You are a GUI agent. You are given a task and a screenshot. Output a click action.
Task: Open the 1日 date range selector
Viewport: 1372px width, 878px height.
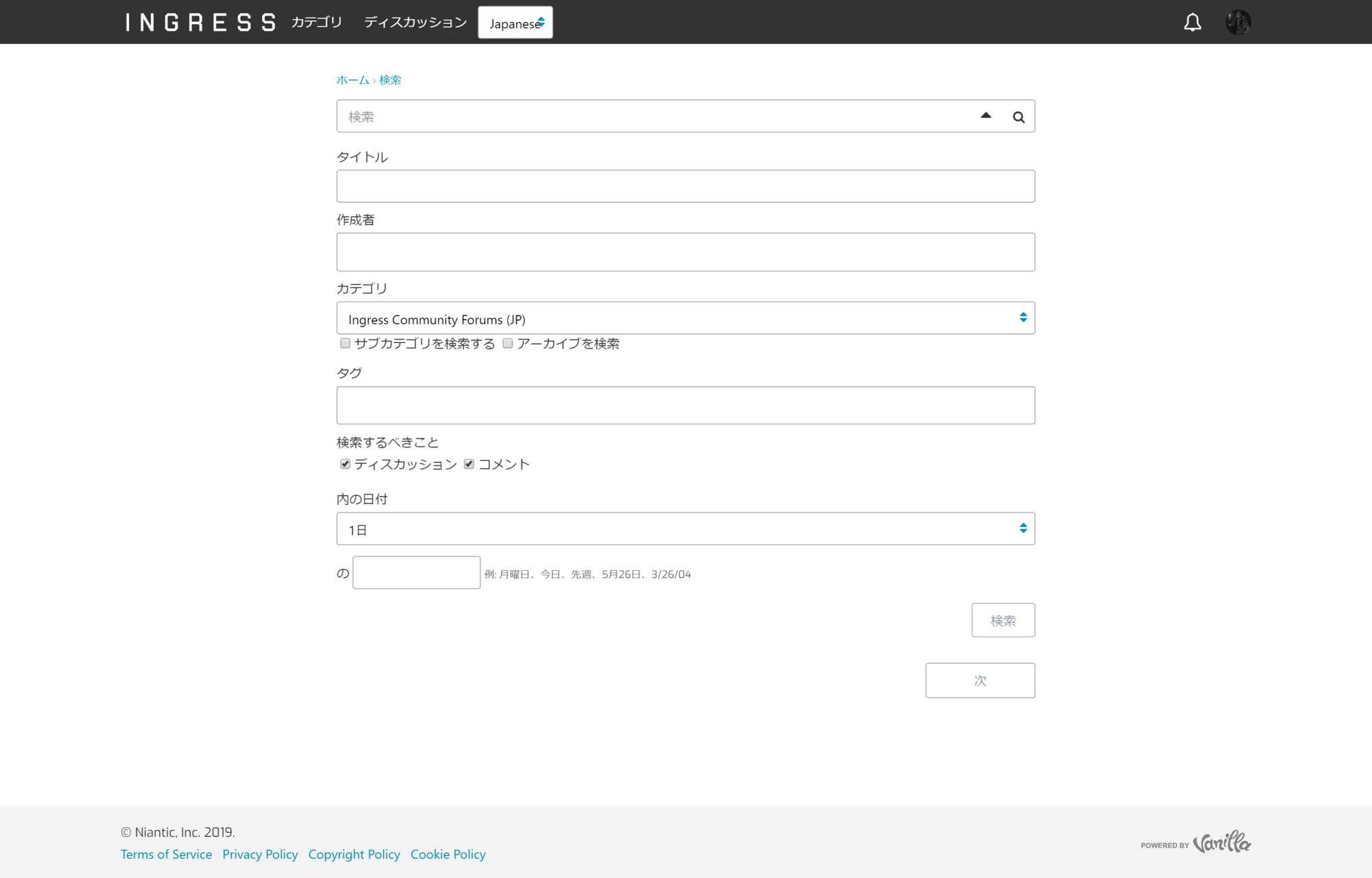click(686, 528)
